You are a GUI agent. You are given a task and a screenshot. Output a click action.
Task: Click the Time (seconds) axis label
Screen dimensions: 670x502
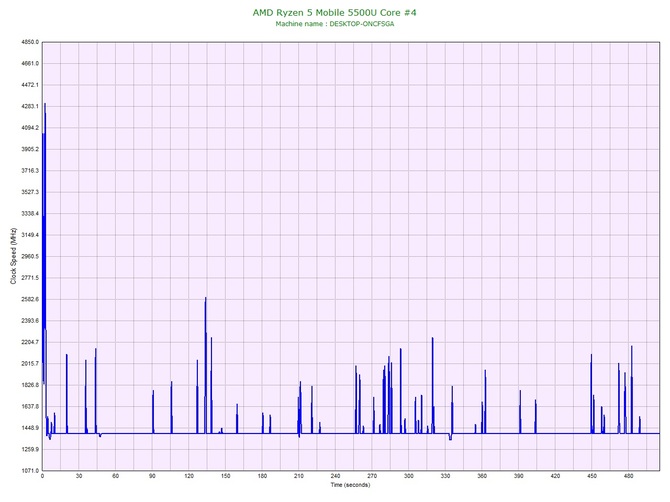coord(350,485)
